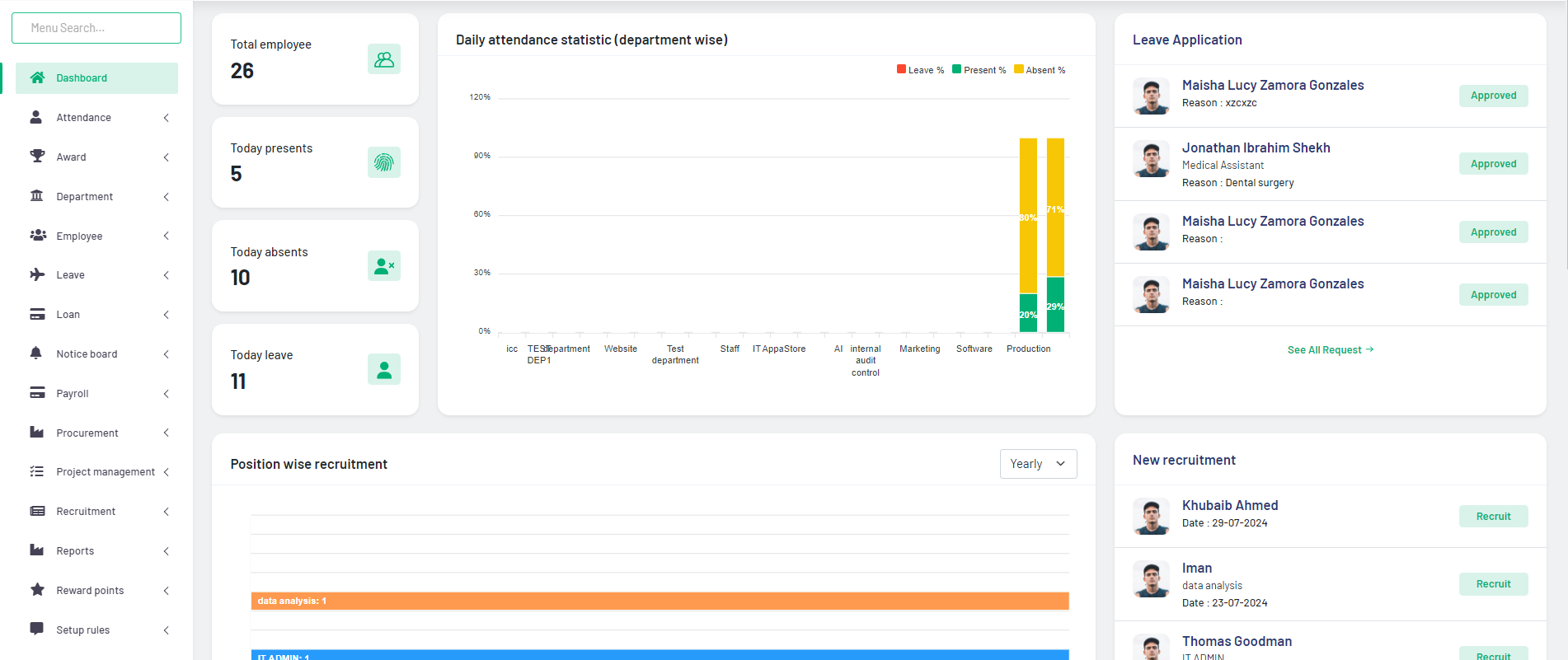This screenshot has height=660, width=1568.
Task: Click the Total employee group icon
Action: coord(383,59)
